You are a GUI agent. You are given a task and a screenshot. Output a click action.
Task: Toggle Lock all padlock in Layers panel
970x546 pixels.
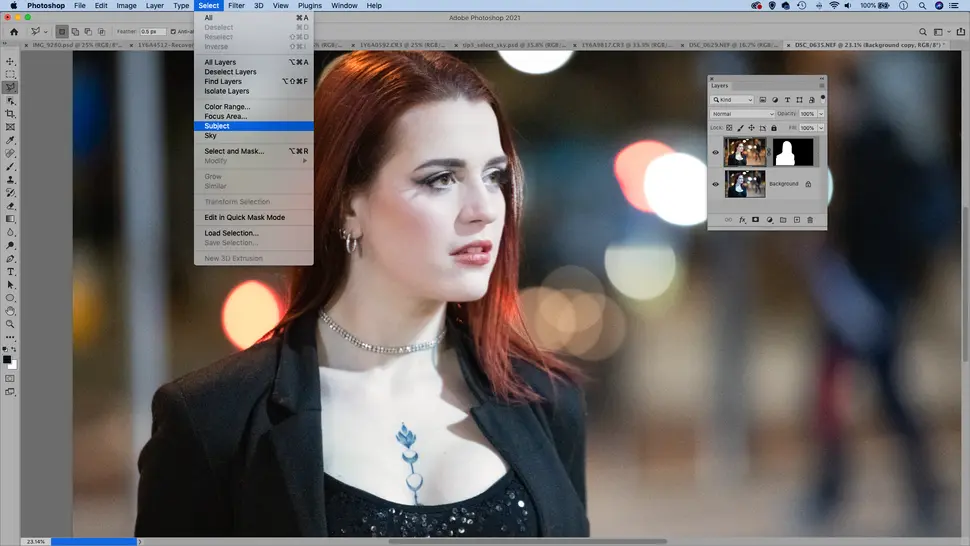[774, 128]
